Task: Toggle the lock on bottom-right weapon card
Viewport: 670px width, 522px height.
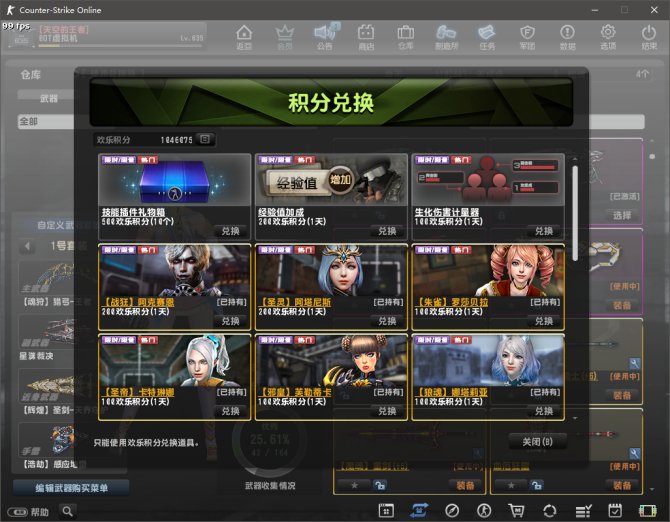Action: 537,485
